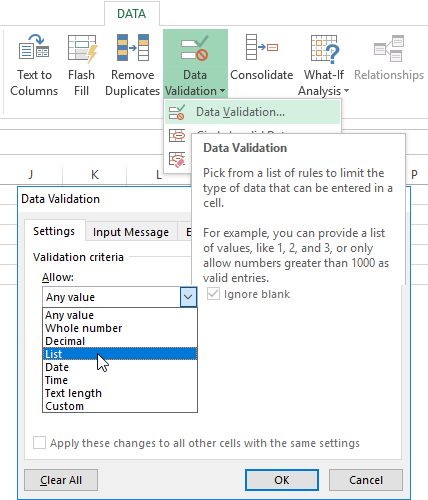The image size is (428, 500).
Task: Expand the Data Validation dropdown arrow
Action: coord(223,91)
